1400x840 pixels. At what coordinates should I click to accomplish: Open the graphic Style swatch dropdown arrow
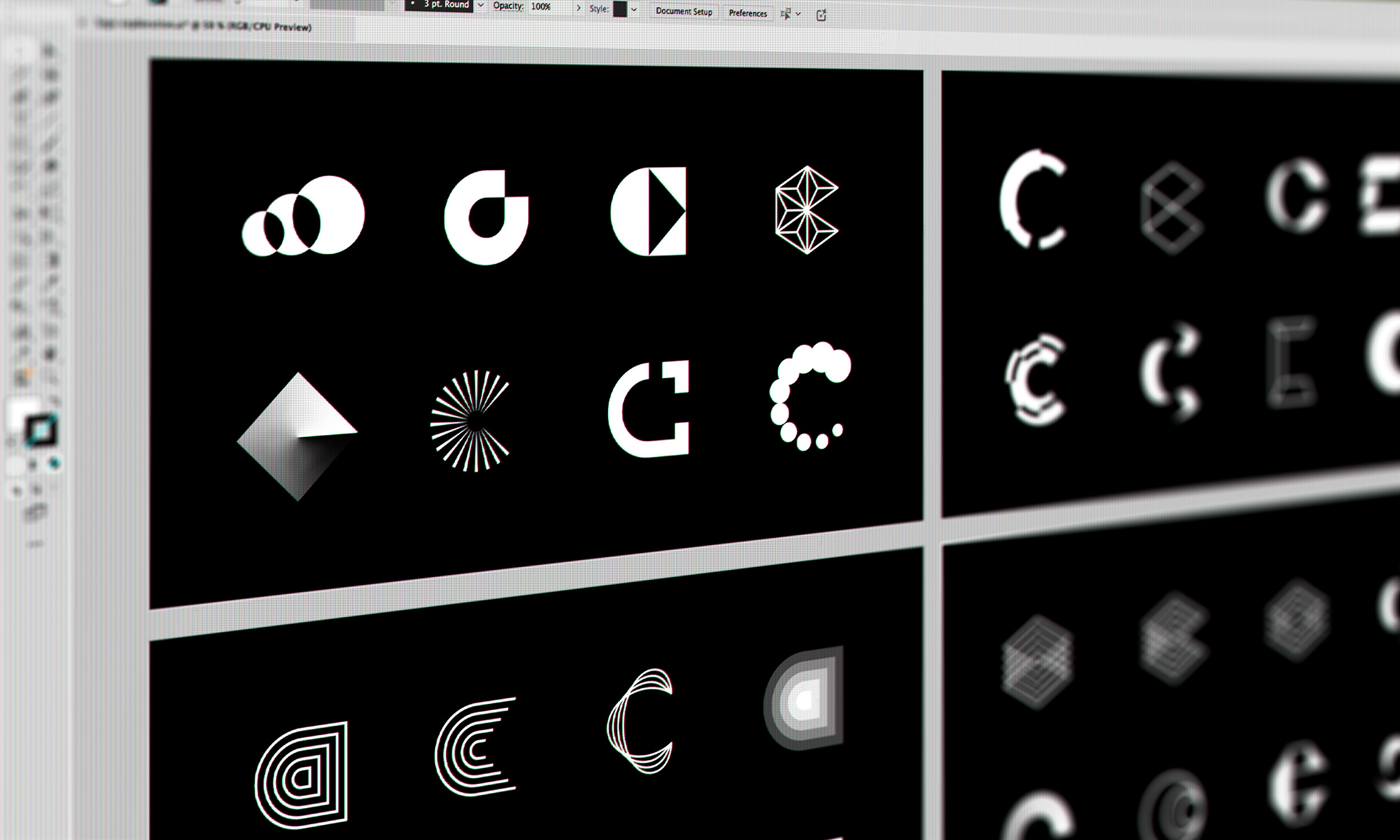(634, 10)
